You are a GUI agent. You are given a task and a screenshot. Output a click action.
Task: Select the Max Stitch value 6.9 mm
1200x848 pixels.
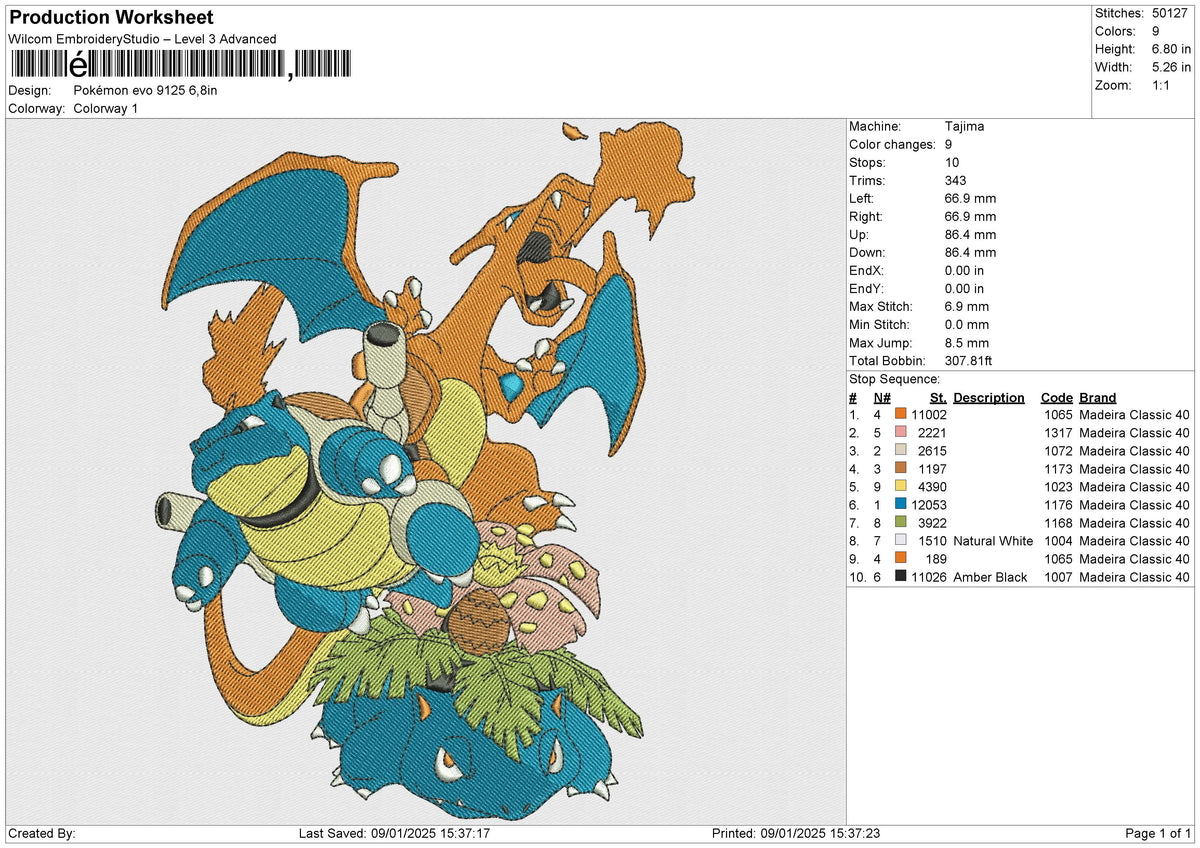pyautogui.click(x=967, y=307)
